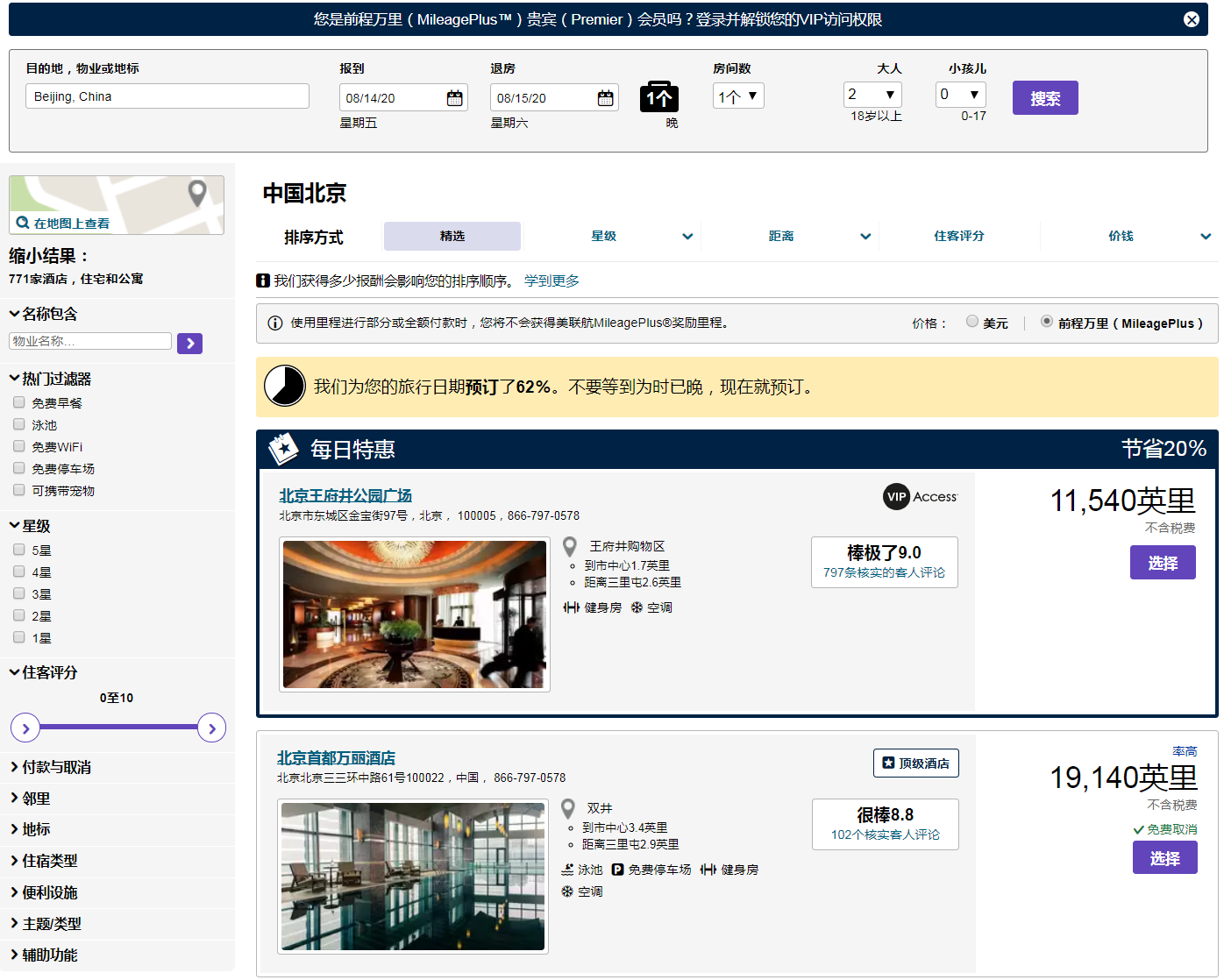Check the 5星 star rating filter

coord(19,550)
